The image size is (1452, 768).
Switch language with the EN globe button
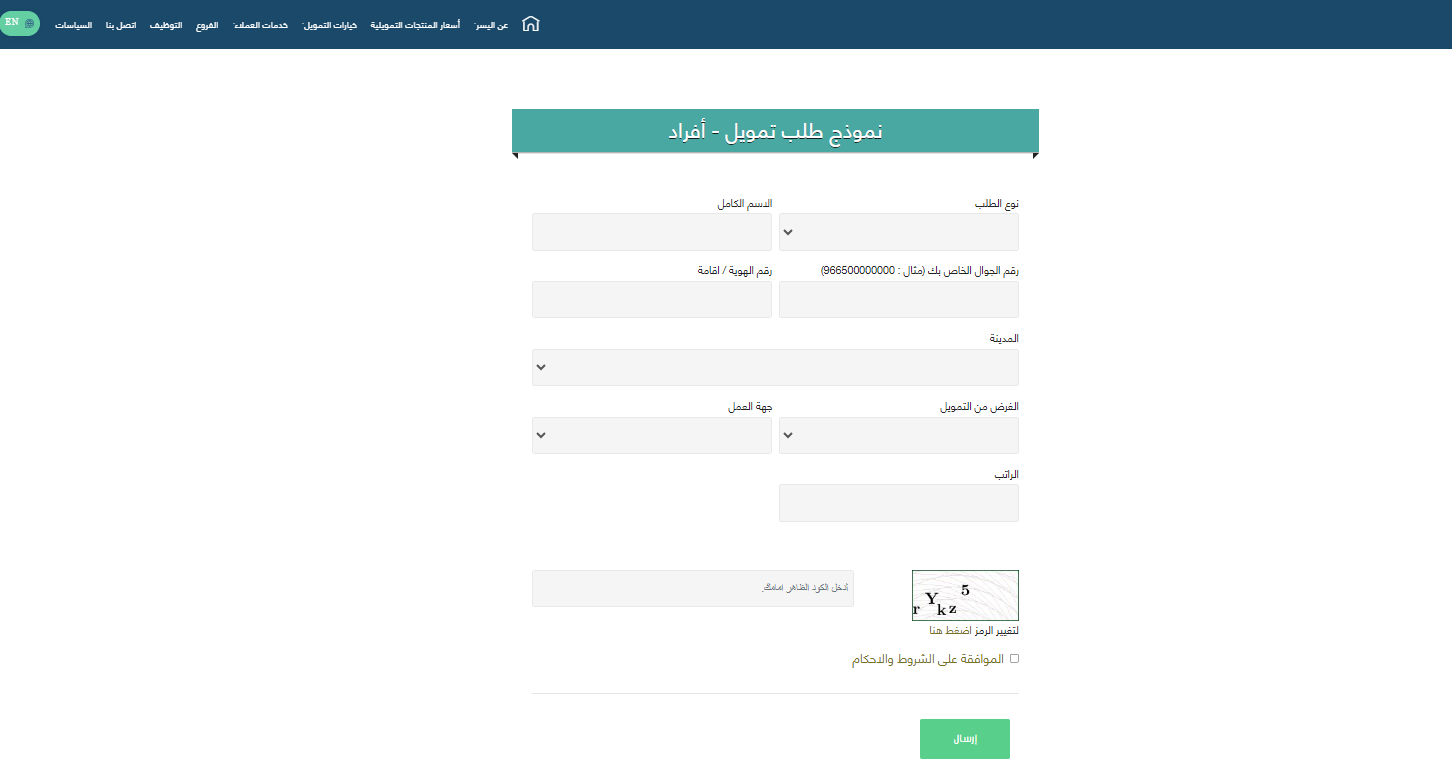click(19, 23)
